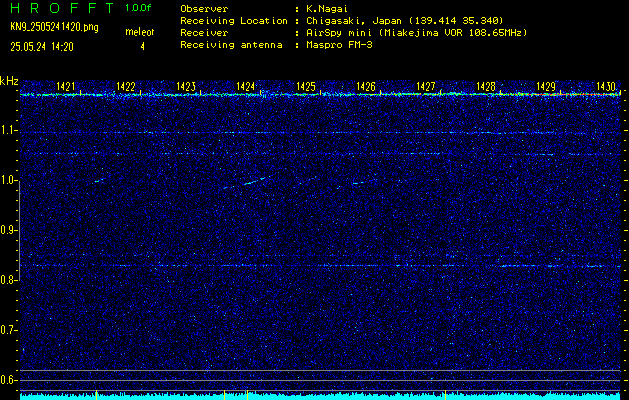629x400 pixels.
Task: Select the AirSpy mini receiver description
Action: (x=416, y=32)
